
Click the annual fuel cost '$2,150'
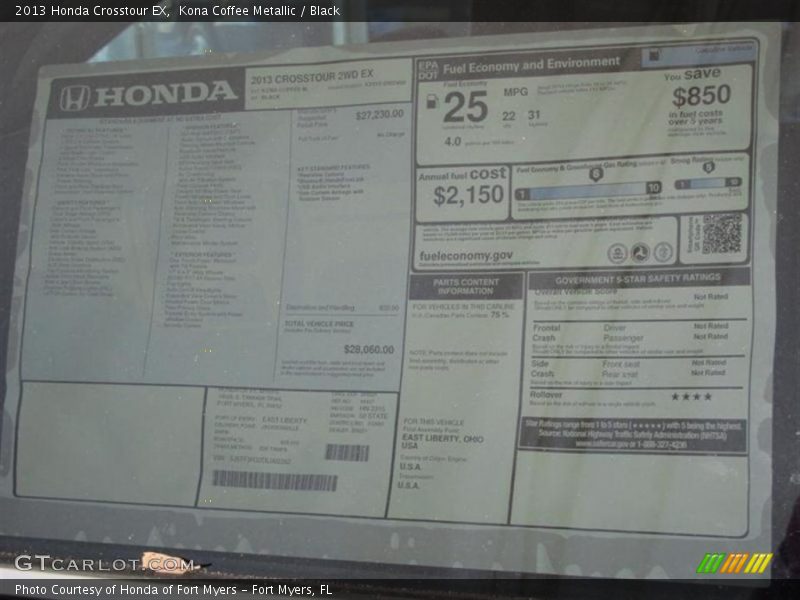pos(468,195)
